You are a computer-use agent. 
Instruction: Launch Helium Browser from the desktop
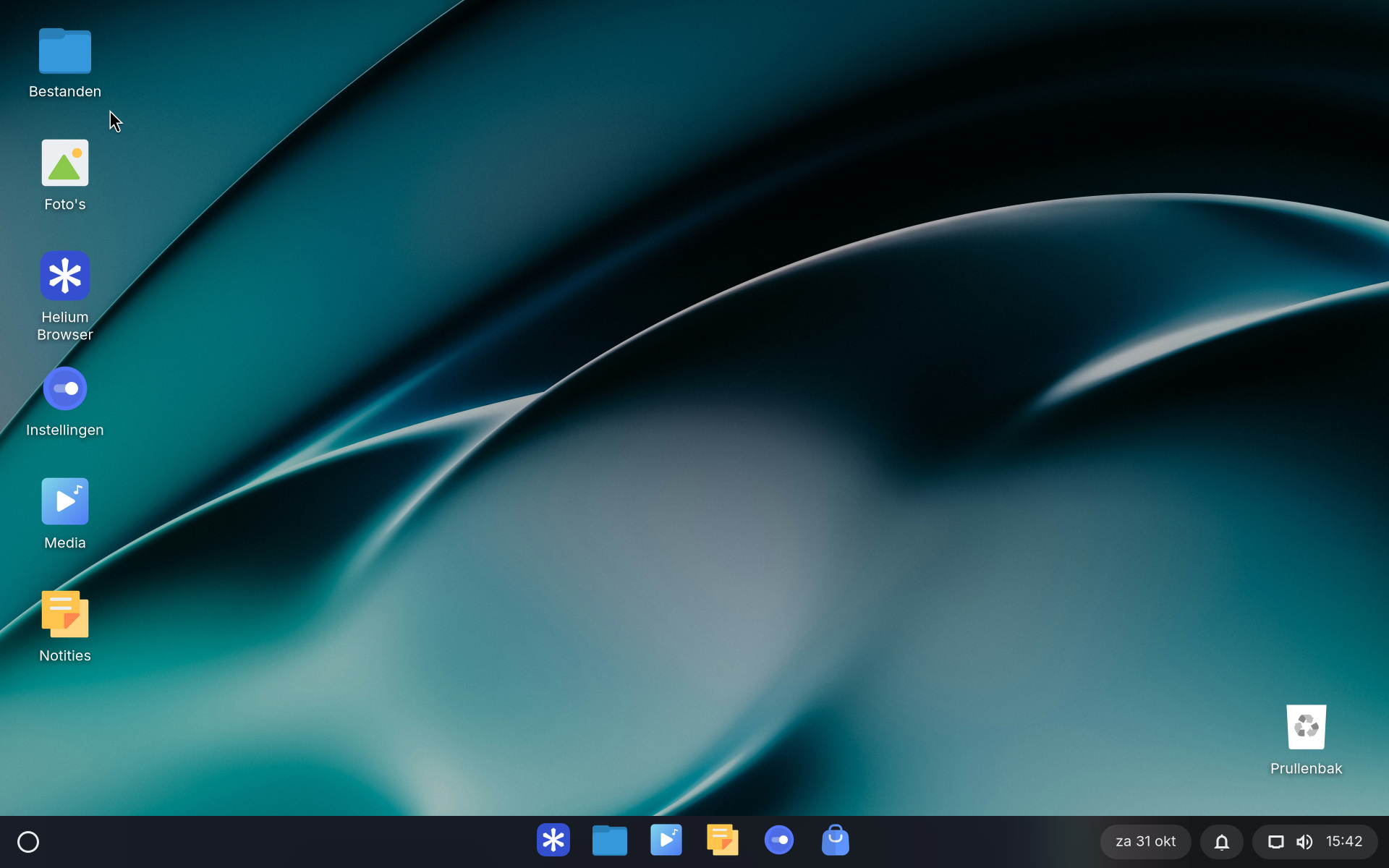click(x=65, y=276)
